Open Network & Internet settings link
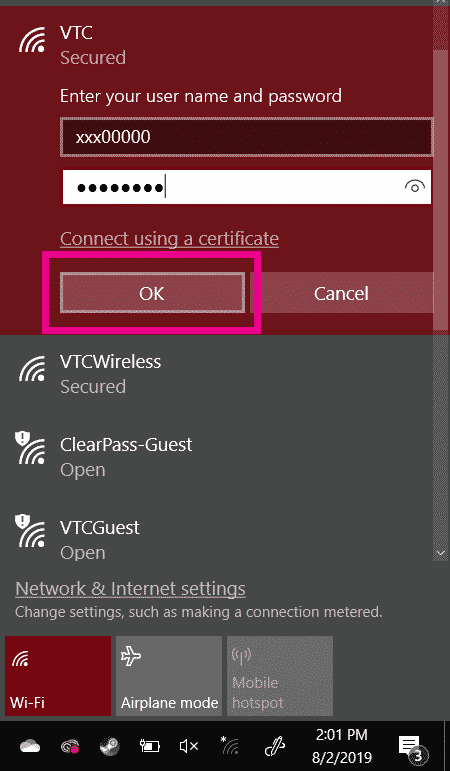 130,589
